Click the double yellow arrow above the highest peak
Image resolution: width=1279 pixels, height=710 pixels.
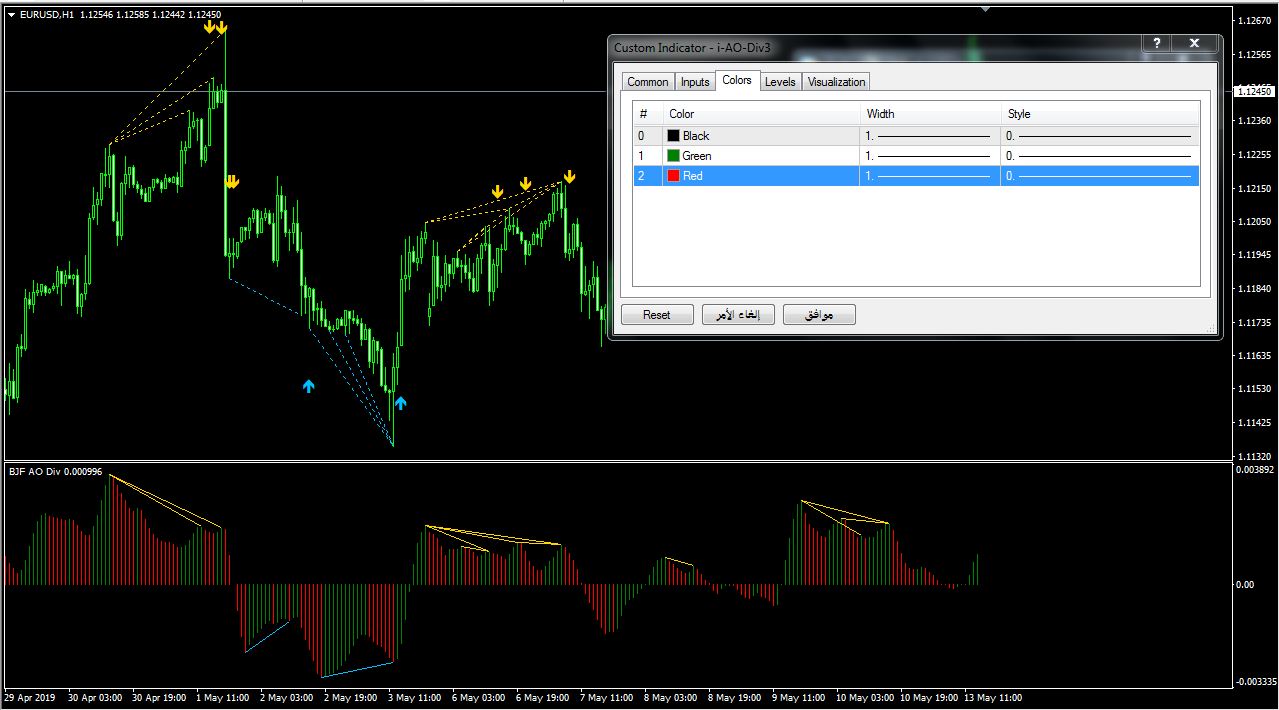click(x=215, y=28)
